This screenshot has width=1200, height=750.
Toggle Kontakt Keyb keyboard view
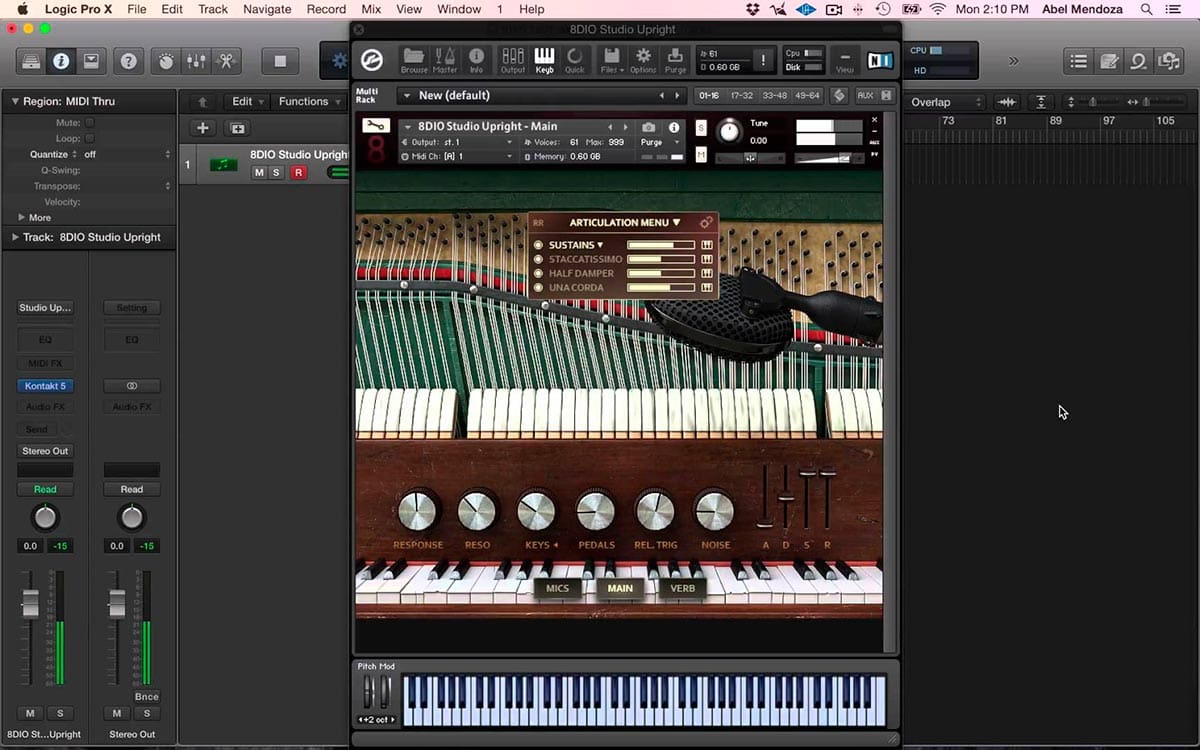coord(544,60)
